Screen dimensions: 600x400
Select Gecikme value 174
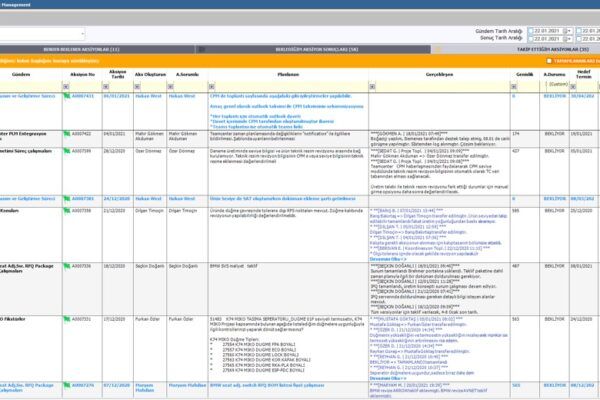click(x=515, y=134)
